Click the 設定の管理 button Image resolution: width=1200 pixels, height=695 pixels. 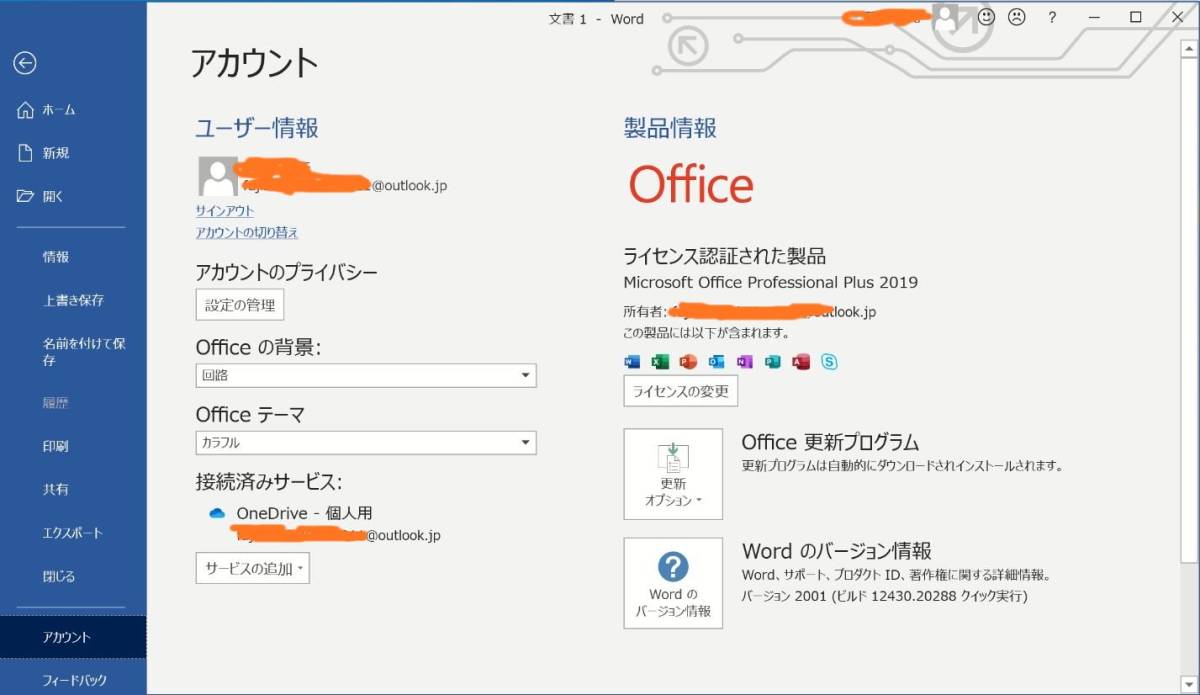(x=240, y=305)
